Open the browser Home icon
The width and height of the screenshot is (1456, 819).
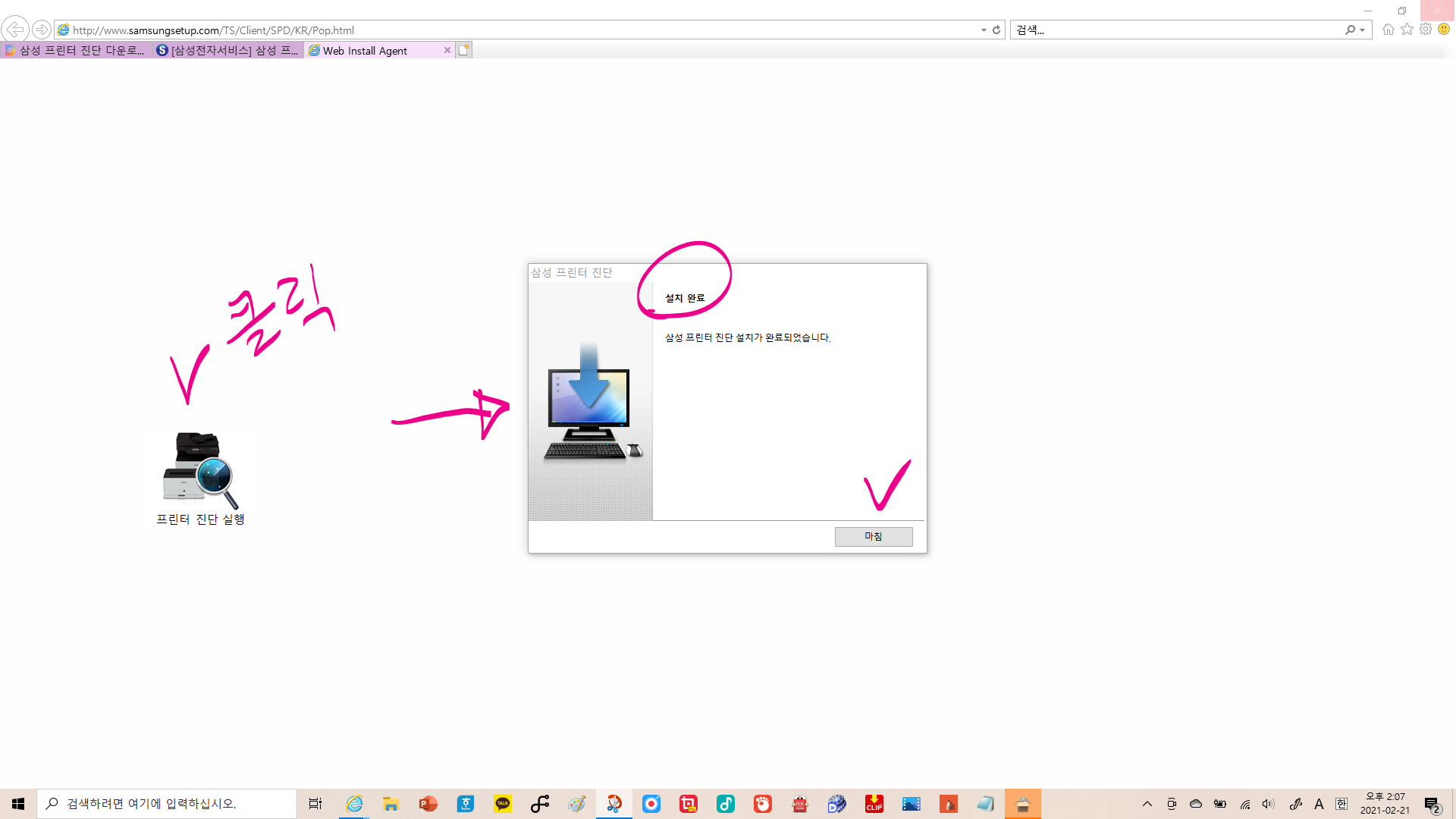(1389, 30)
